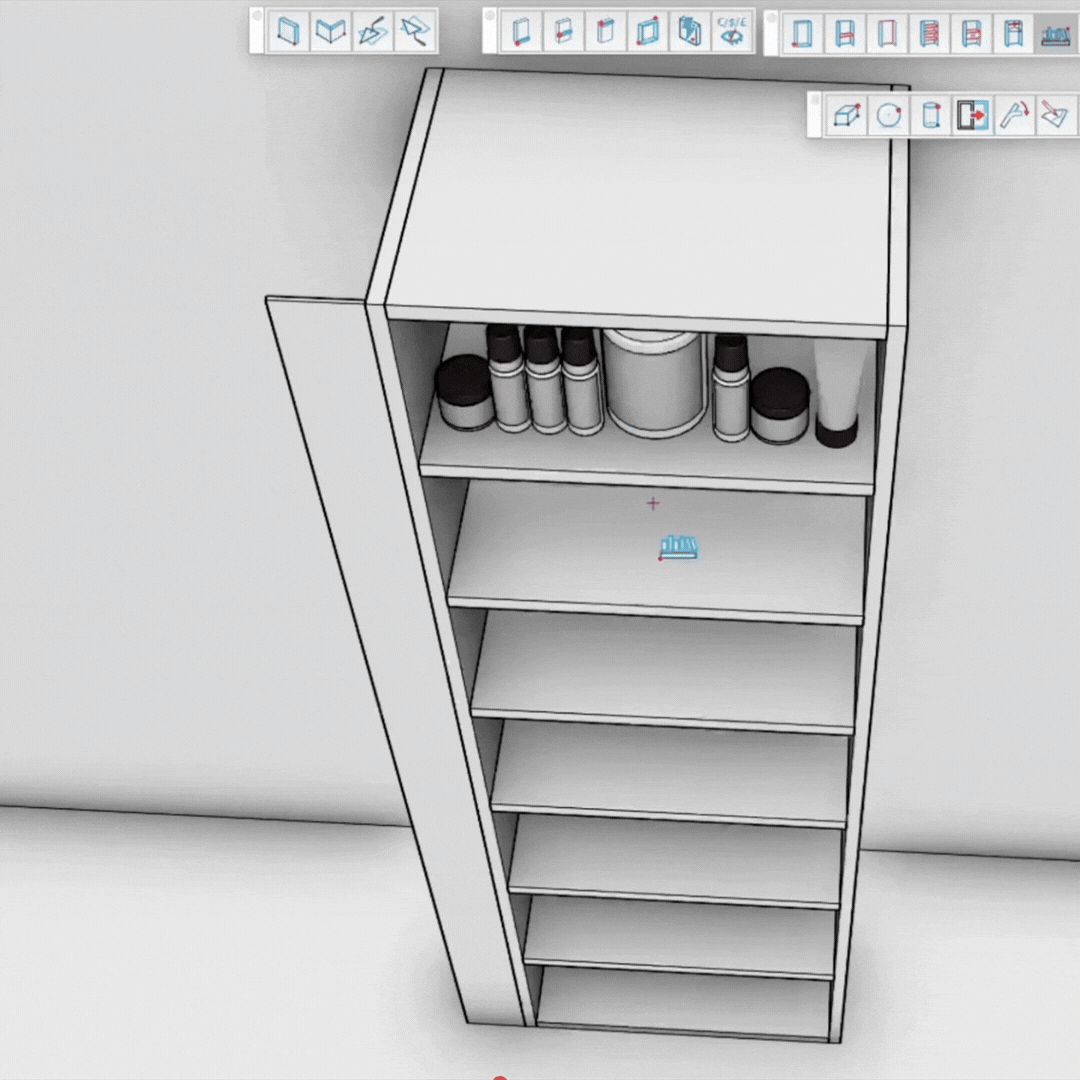This screenshot has width=1080, height=1080.
Task: Click the large jar on top shelf
Action: click(655, 383)
